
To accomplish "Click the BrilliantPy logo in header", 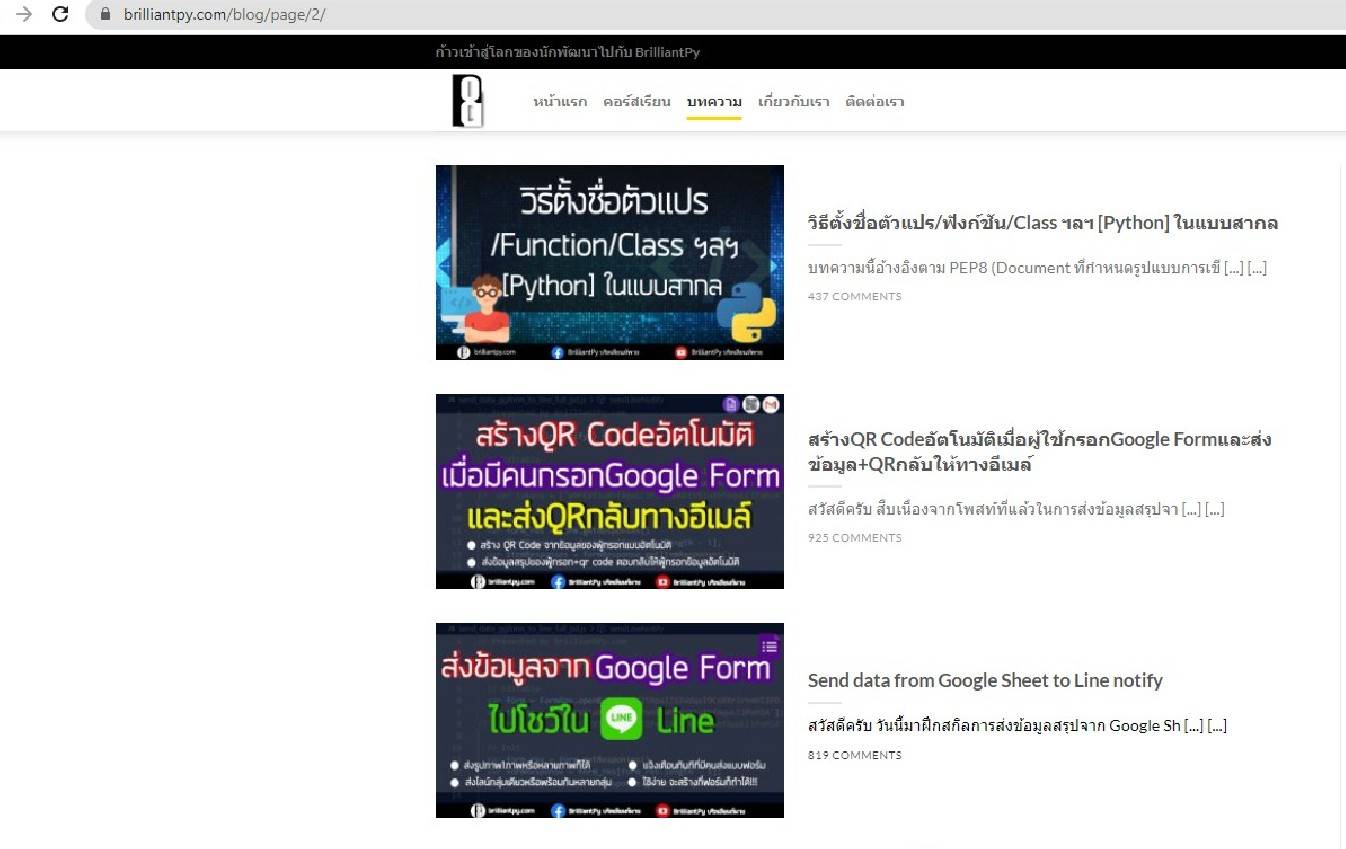I will (468, 101).
